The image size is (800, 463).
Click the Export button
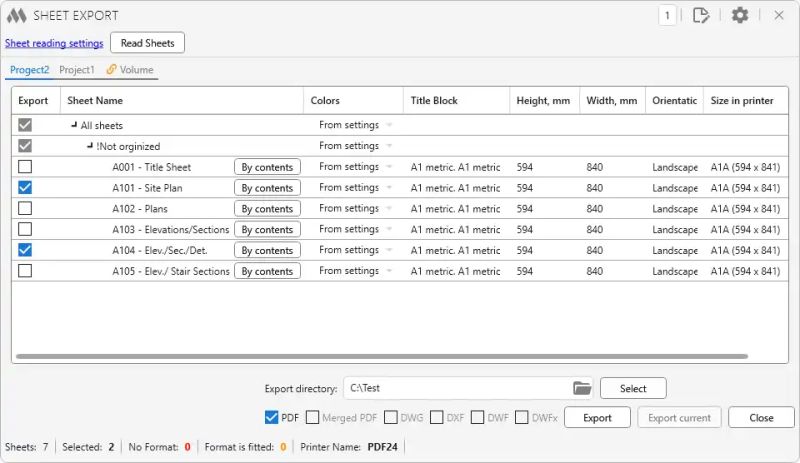click(x=597, y=418)
